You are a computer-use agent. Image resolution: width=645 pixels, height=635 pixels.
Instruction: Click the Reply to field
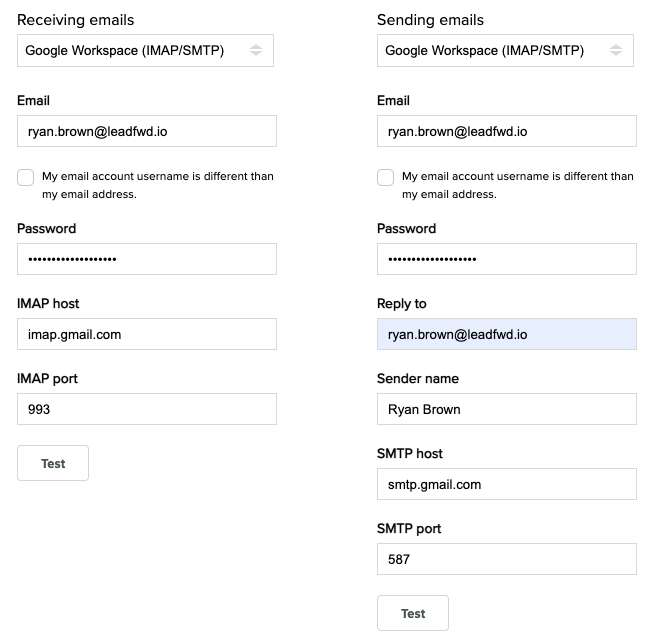507,334
